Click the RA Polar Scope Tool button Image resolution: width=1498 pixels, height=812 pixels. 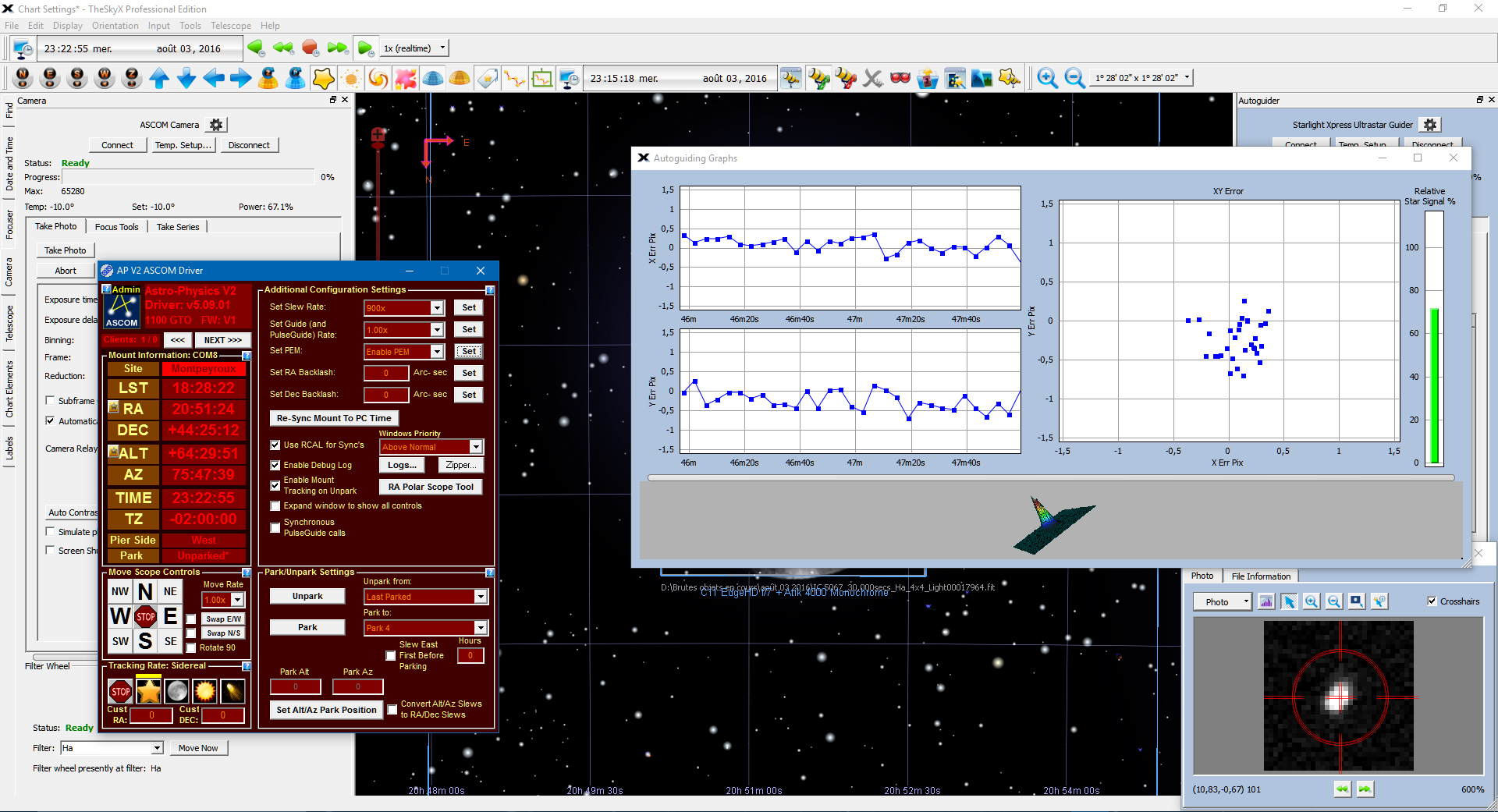431,487
